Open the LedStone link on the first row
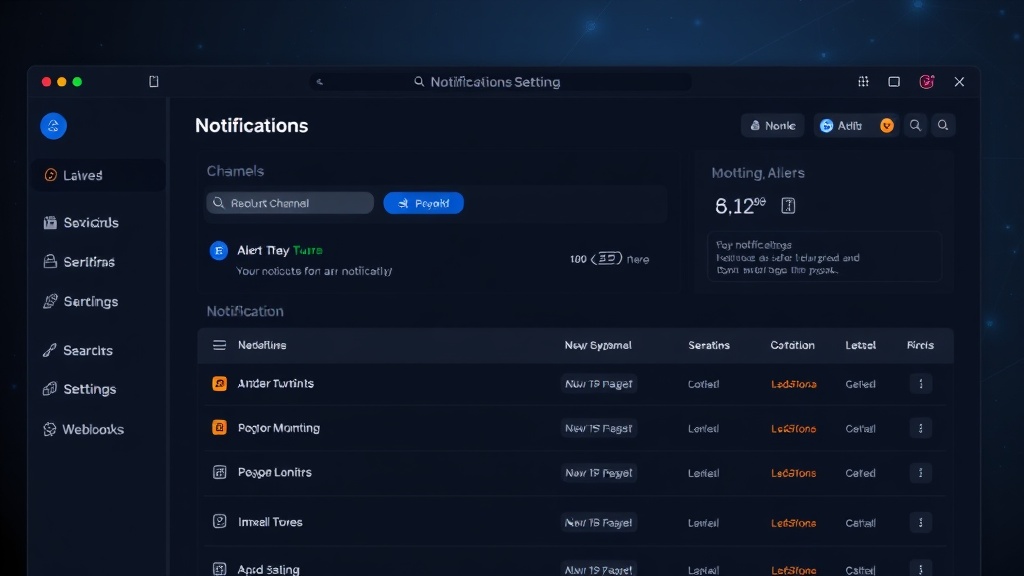This screenshot has height=576, width=1024. [x=793, y=383]
